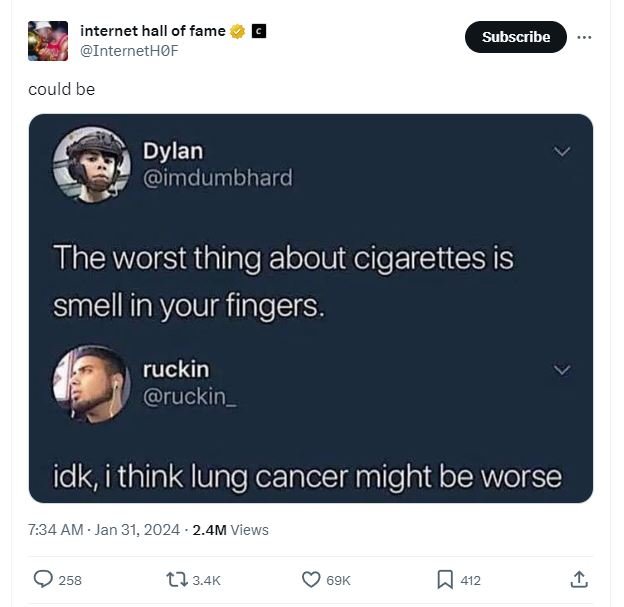Screen dimensions: 624x607
Task: Open internet hall of fame profile name
Action: pyautogui.click(x=153, y=31)
